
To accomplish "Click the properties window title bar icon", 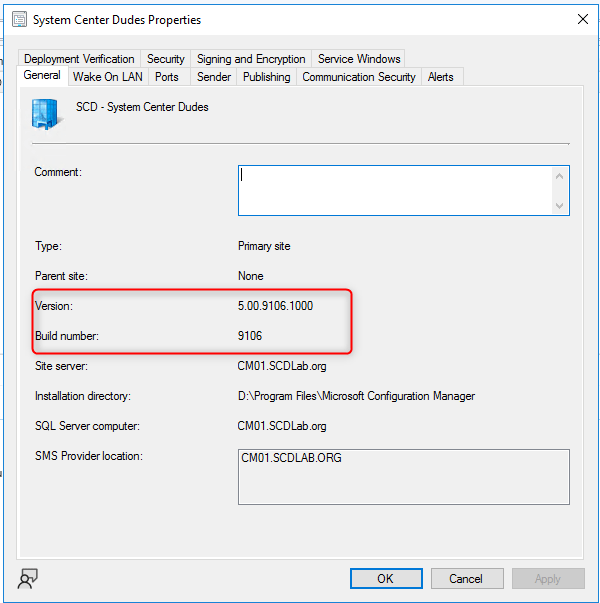I will (20, 19).
